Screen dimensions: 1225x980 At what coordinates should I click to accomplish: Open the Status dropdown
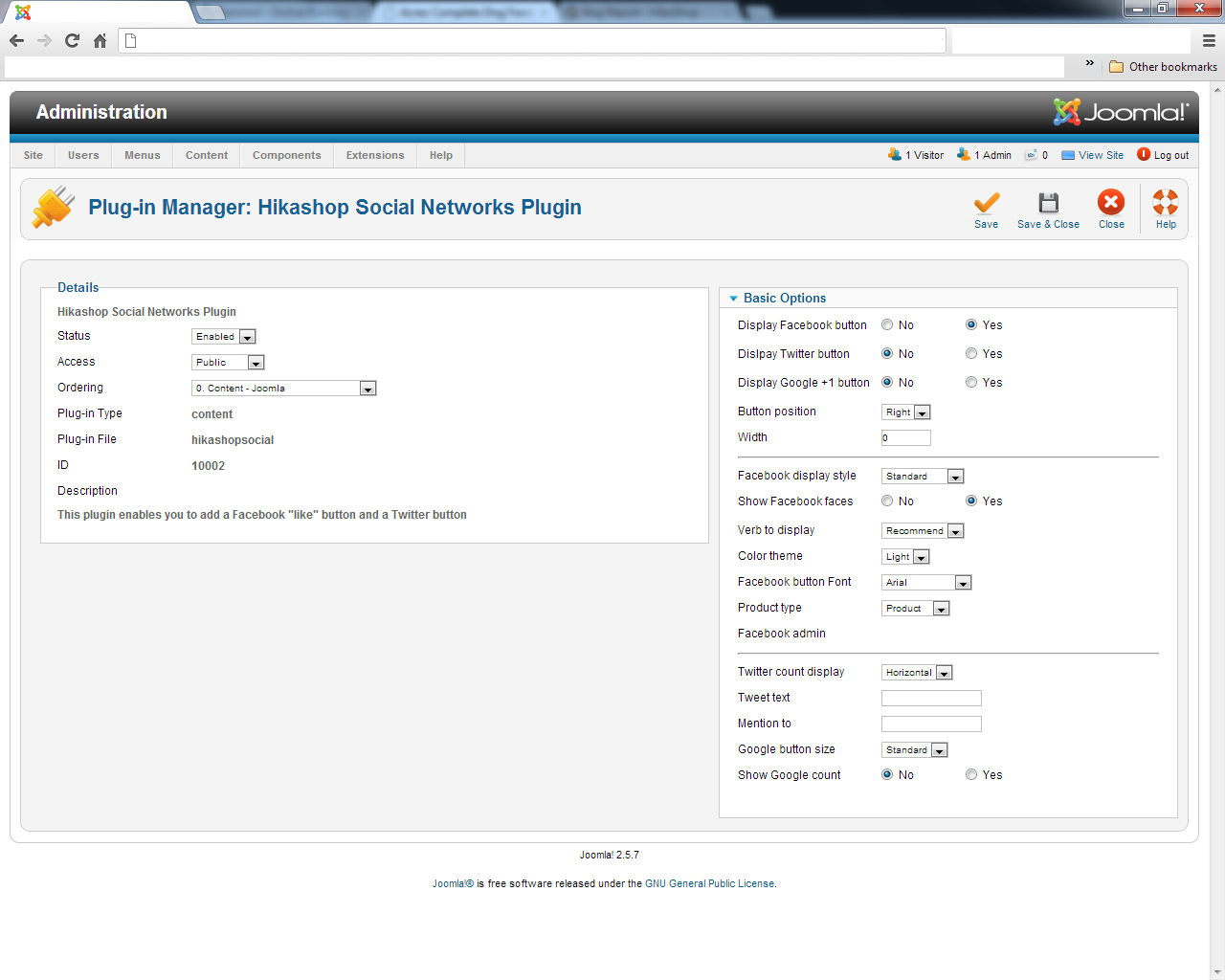[224, 337]
